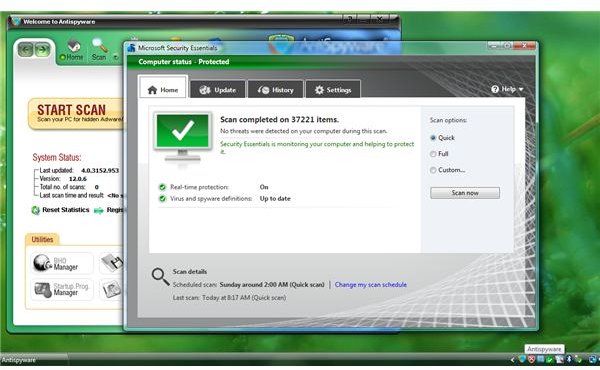Screen dimensions: 600x370
Task: Click the green checkmark monitor status icon
Action: tap(183, 137)
